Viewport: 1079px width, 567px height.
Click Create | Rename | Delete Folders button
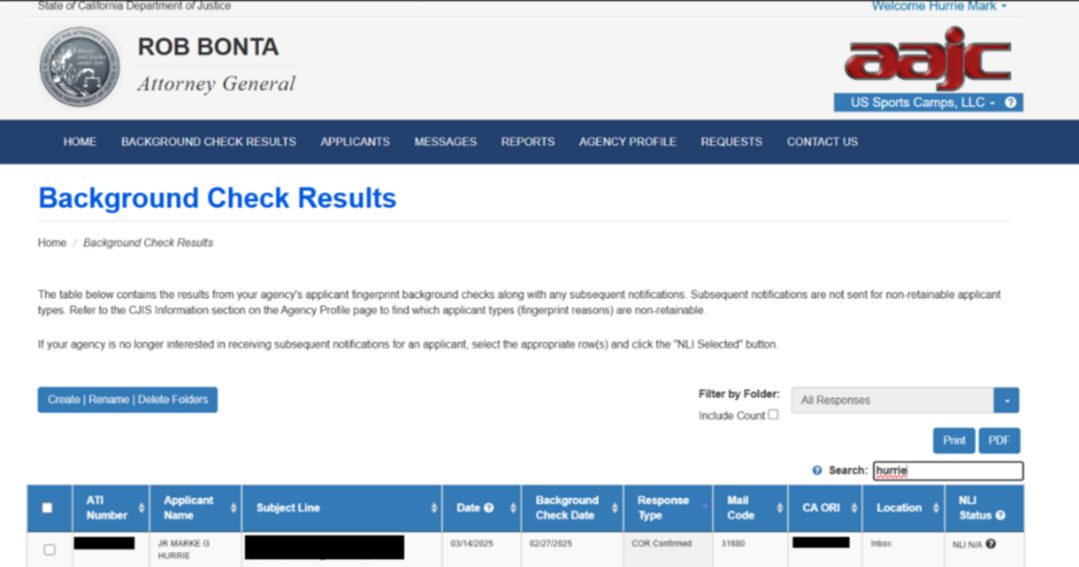coord(128,400)
